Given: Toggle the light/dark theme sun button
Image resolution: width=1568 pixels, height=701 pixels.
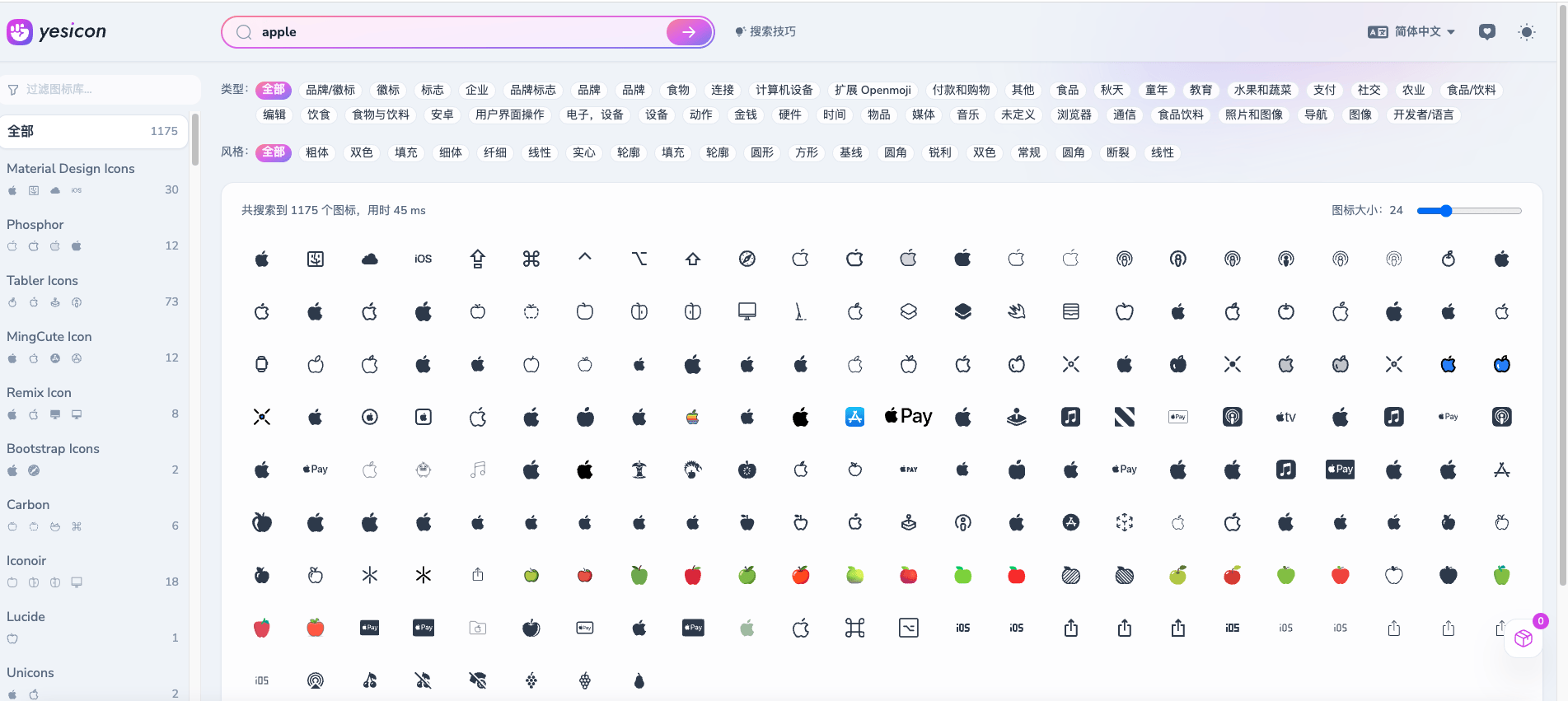Looking at the screenshot, I should [1527, 32].
